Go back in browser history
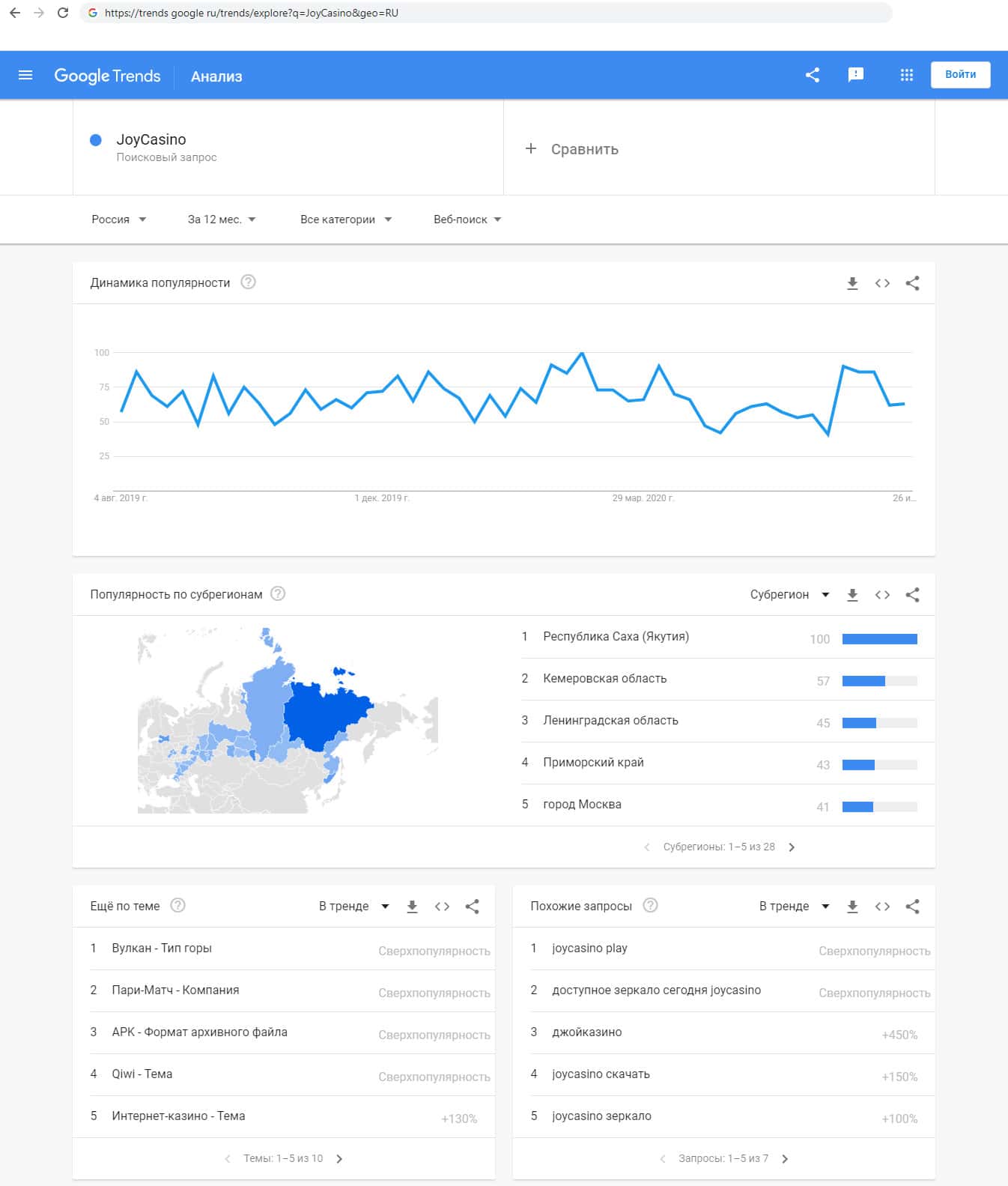Image resolution: width=1008 pixels, height=1186 pixels. pyautogui.click(x=15, y=13)
